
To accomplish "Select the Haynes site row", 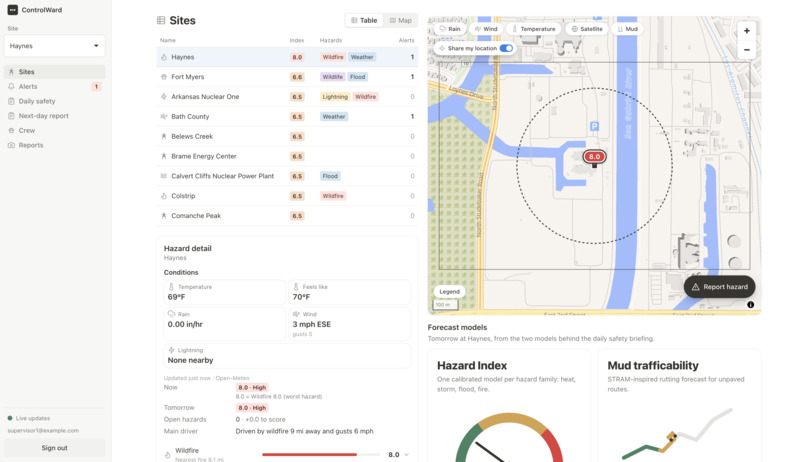I will 287,57.
